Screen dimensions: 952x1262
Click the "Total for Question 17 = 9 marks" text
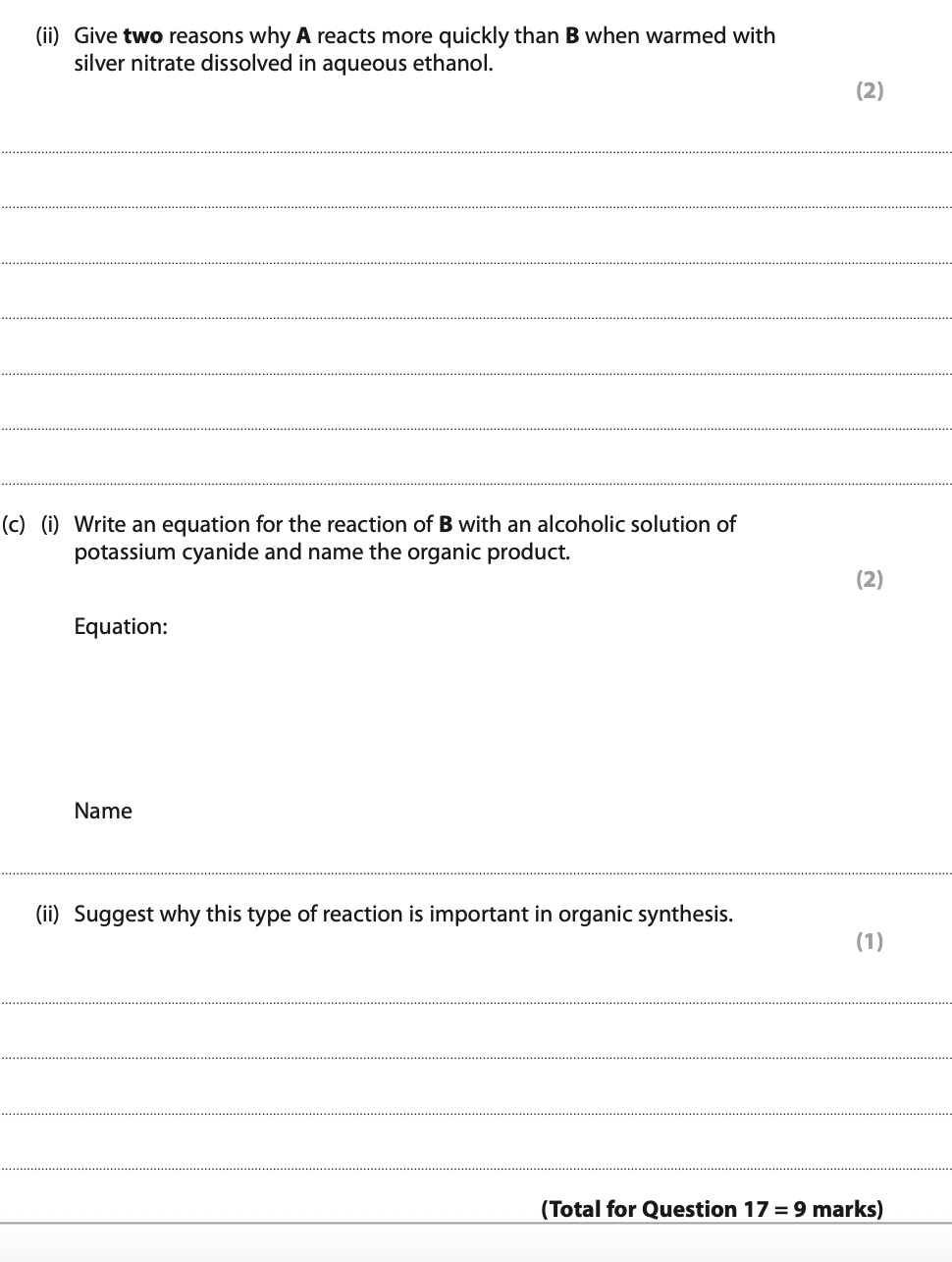coord(712,1209)
